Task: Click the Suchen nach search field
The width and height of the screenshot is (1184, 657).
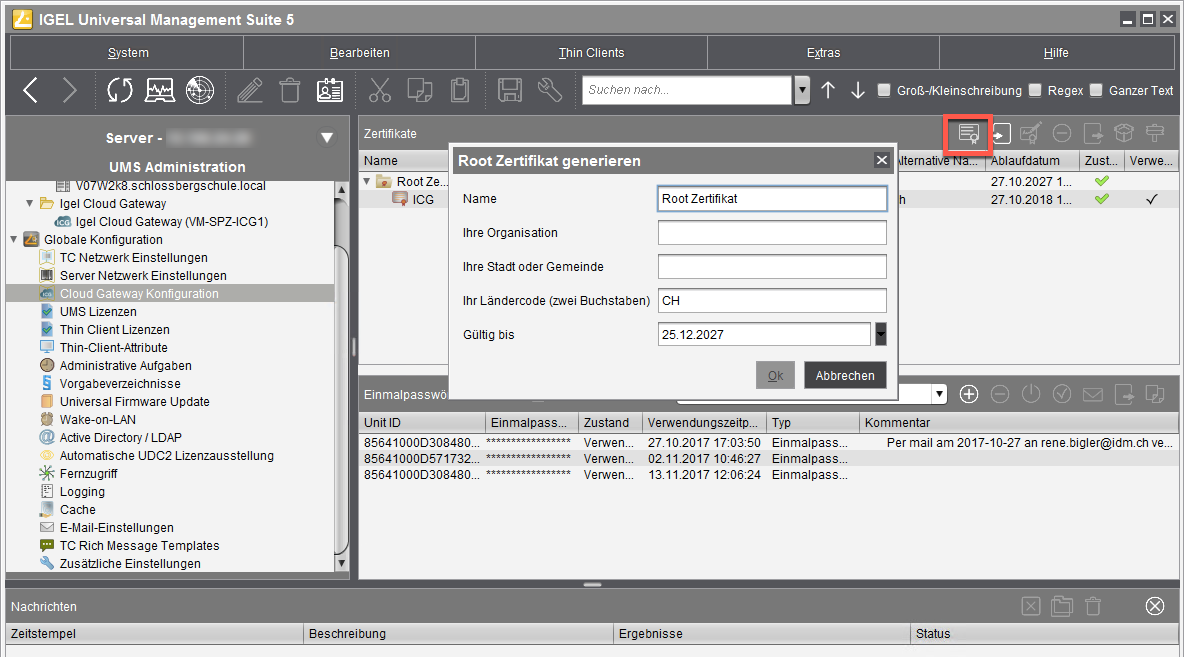Action: click(x=687, y=90)
